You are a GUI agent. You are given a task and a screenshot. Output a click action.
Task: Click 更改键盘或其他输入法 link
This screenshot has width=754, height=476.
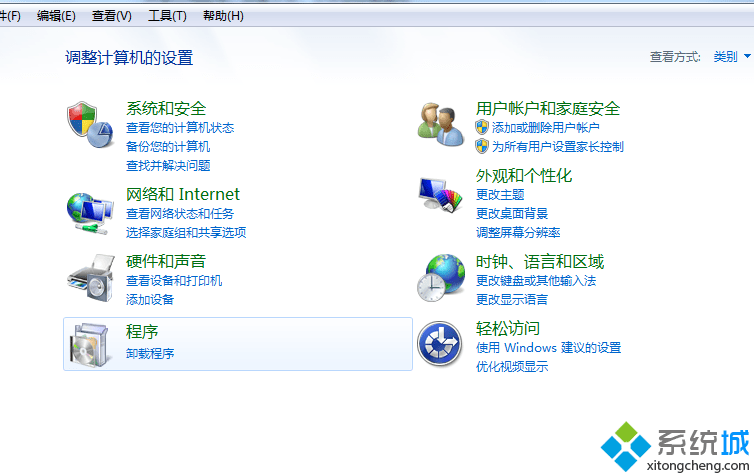tap(536, 281)
